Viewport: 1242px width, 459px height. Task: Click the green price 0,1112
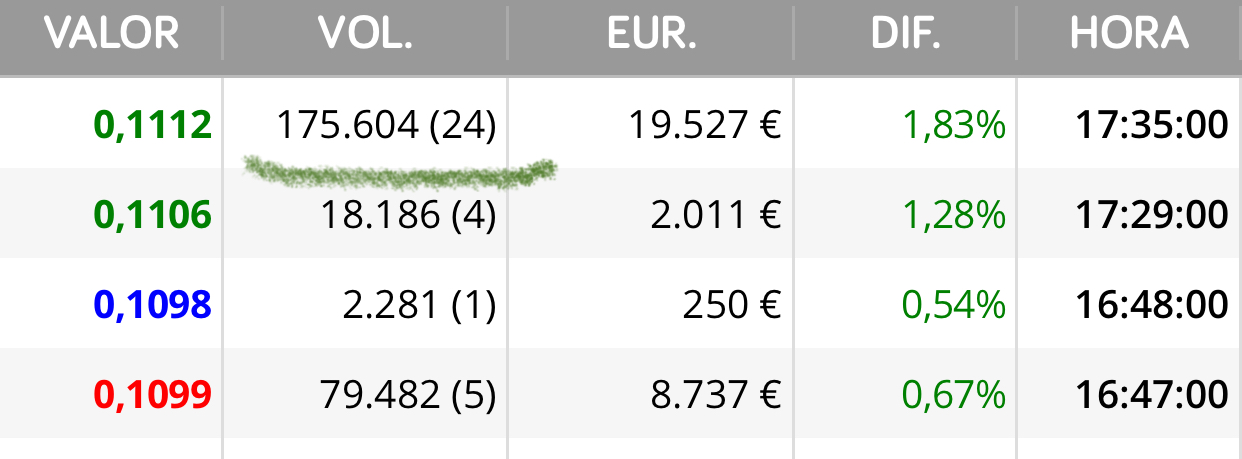tap(153, 125)
